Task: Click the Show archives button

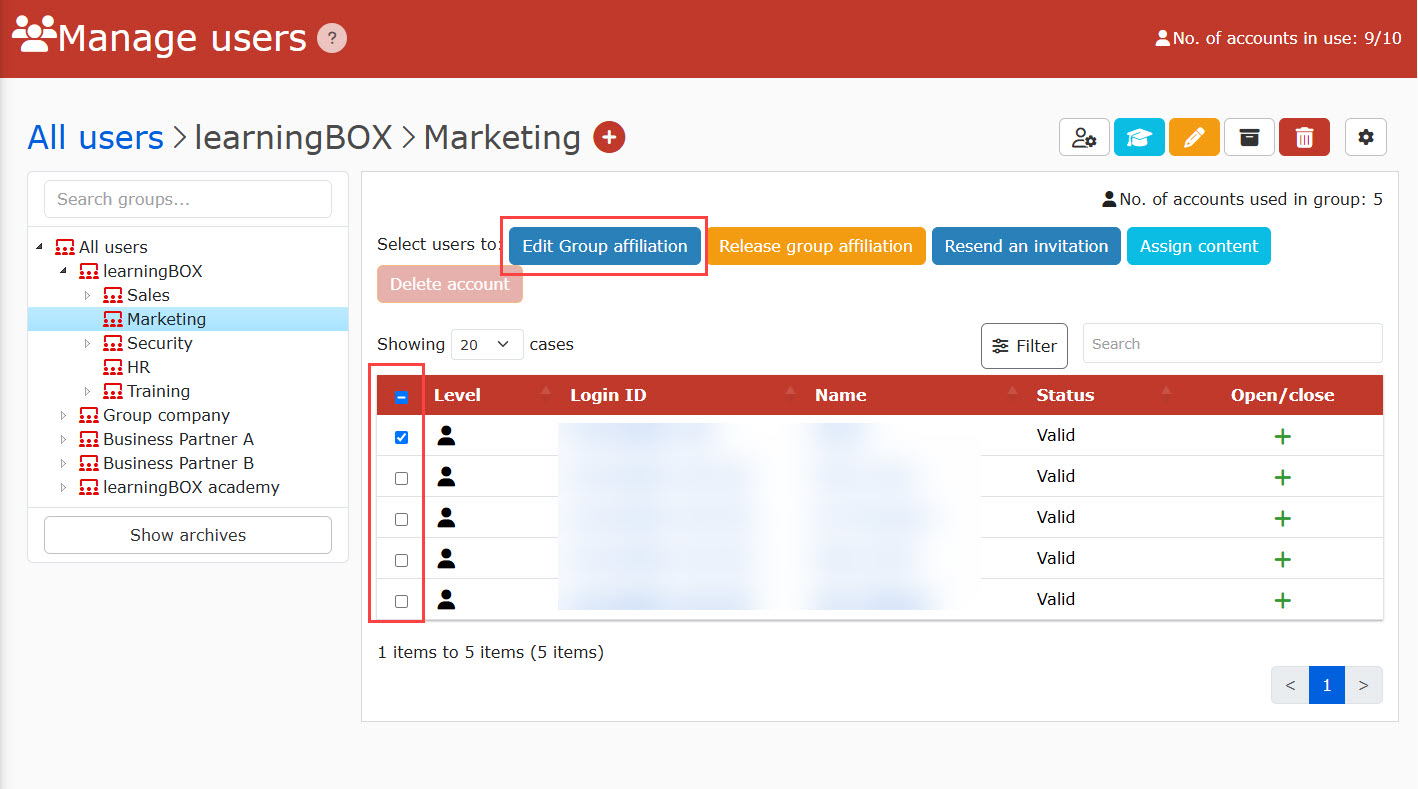Action: click(188, 535)
